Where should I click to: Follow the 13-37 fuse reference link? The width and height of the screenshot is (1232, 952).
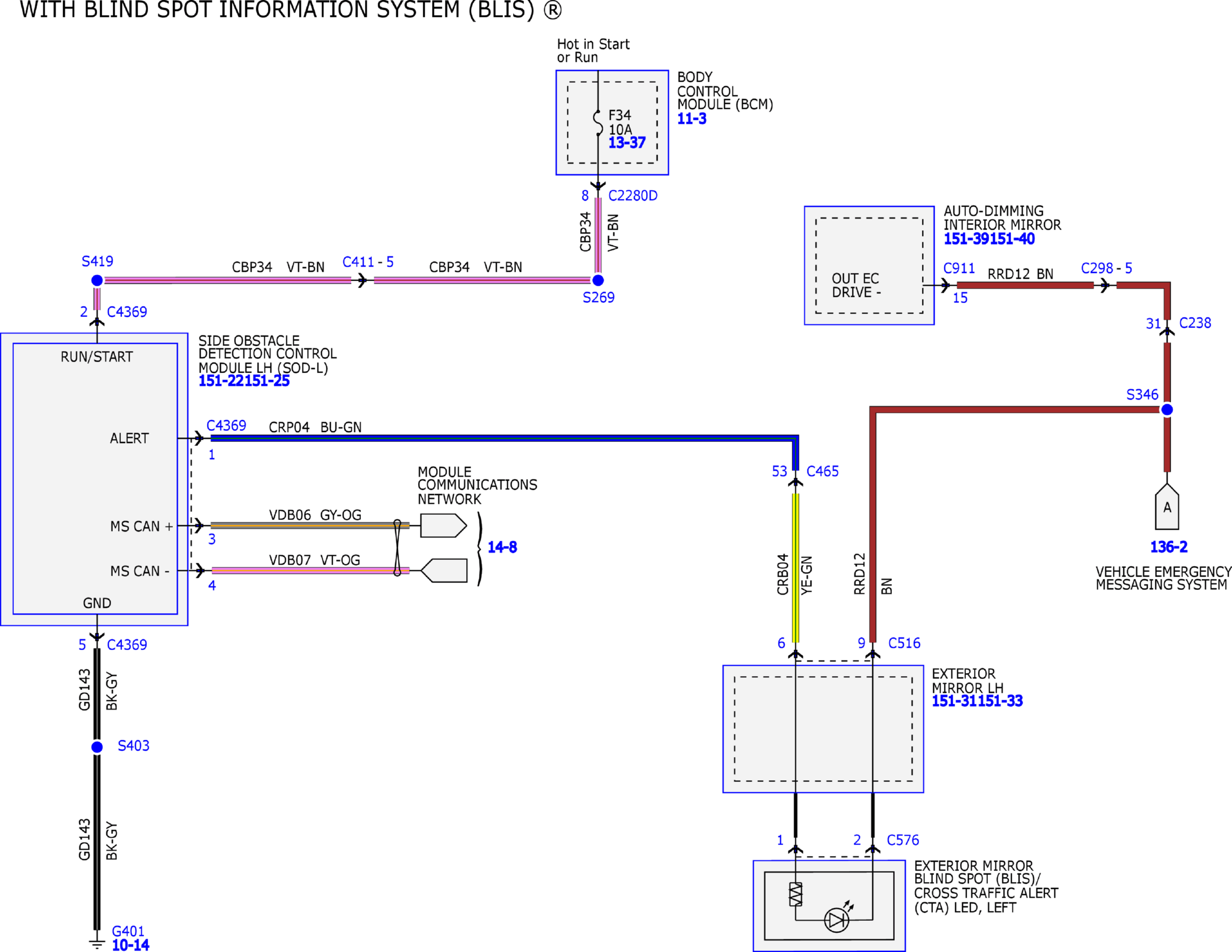coord(626,142)
